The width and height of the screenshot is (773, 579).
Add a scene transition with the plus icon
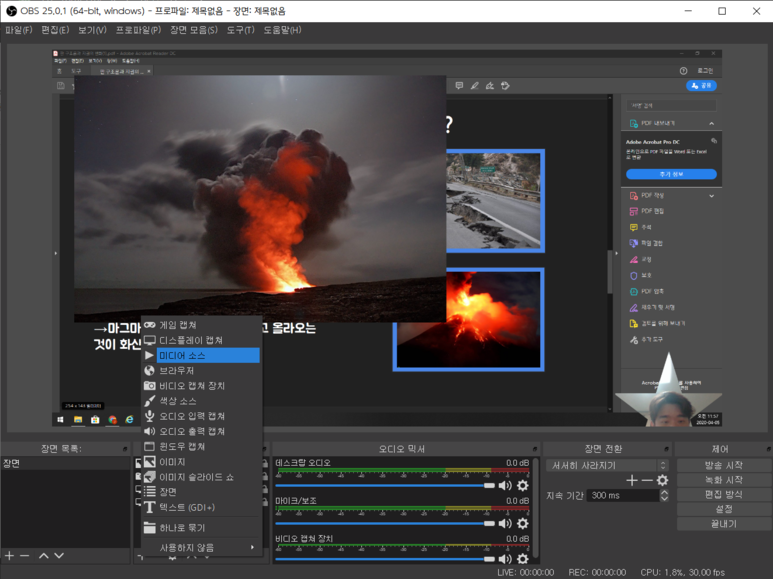click(632, 480)
